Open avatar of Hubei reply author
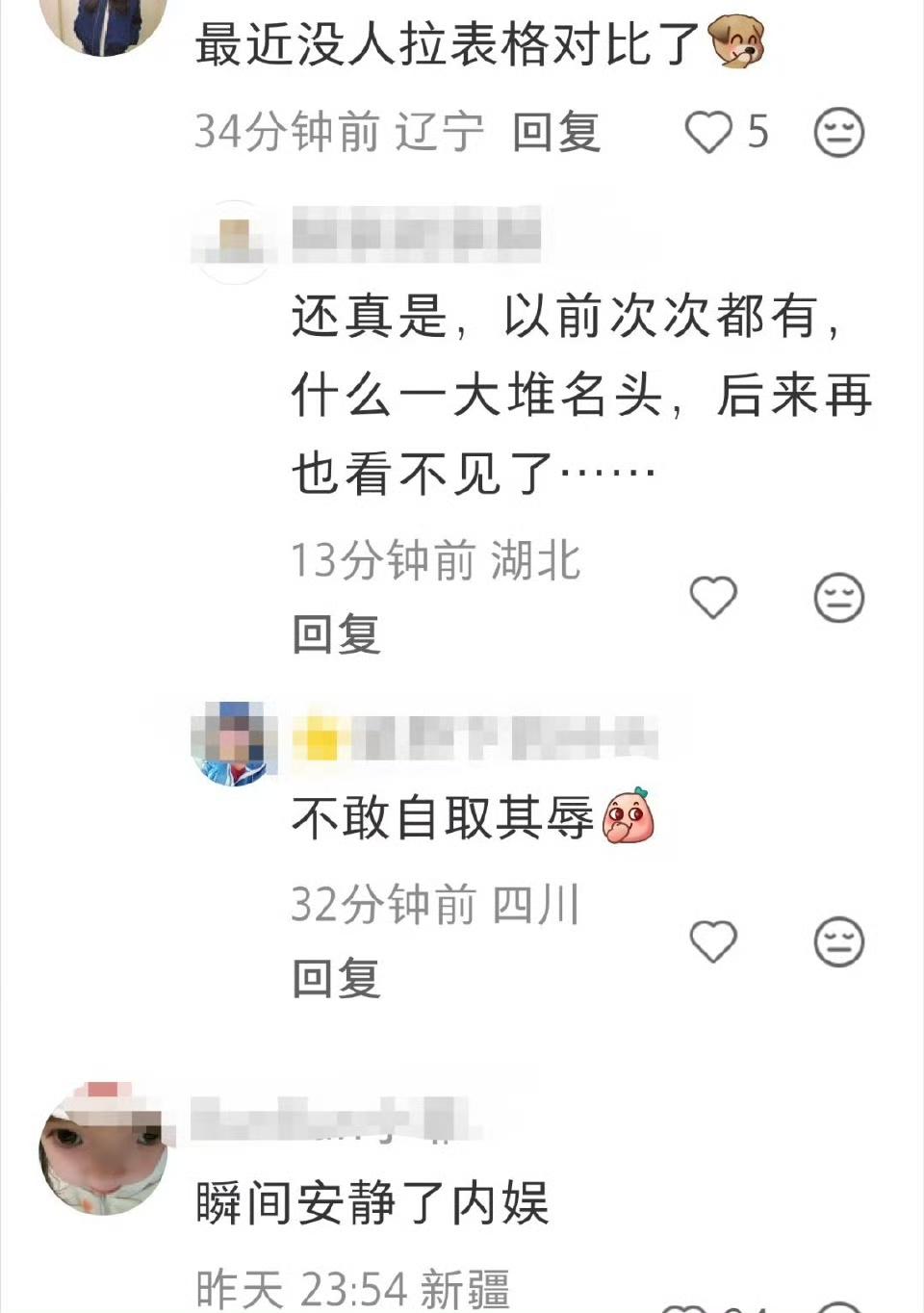The height and width of the screenshot is (1313, 924). (x=234, y=241)
